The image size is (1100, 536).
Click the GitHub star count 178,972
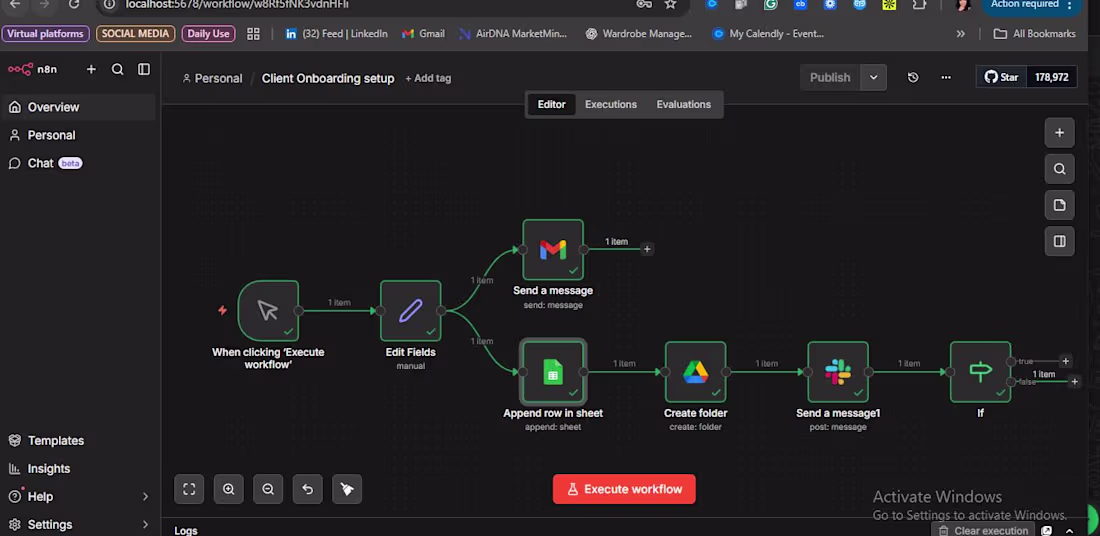[x=1051, y=77]
